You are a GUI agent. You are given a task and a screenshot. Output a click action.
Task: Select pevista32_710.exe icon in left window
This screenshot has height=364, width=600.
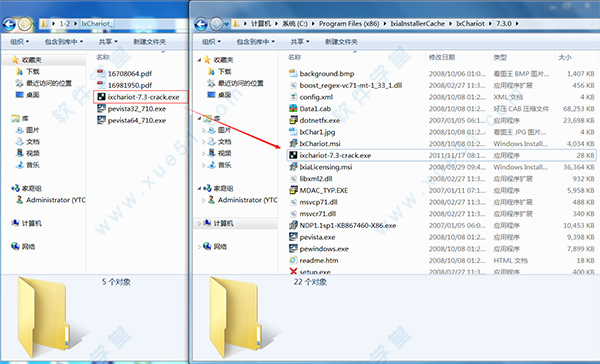pos(101,108)
